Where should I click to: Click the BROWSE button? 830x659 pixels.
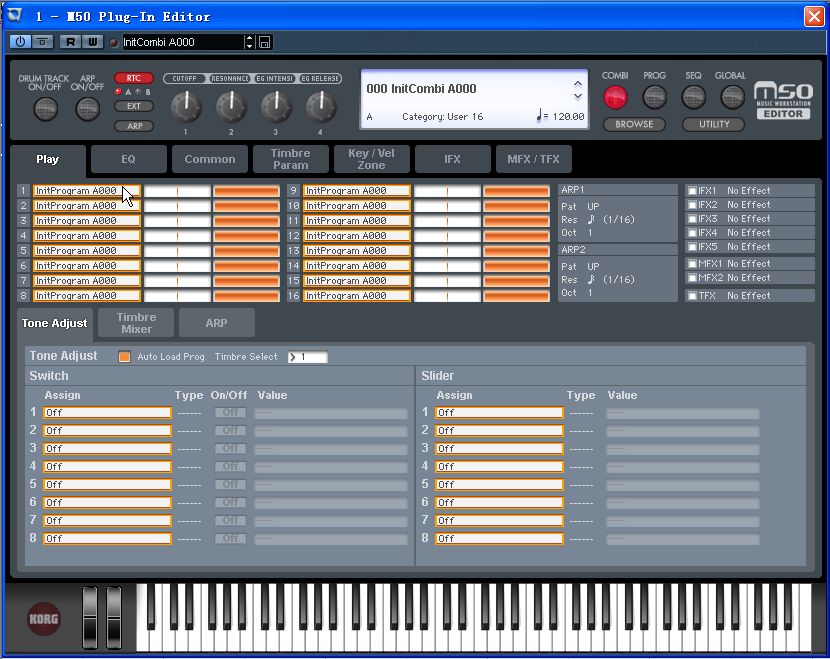(x=634, y=124)
